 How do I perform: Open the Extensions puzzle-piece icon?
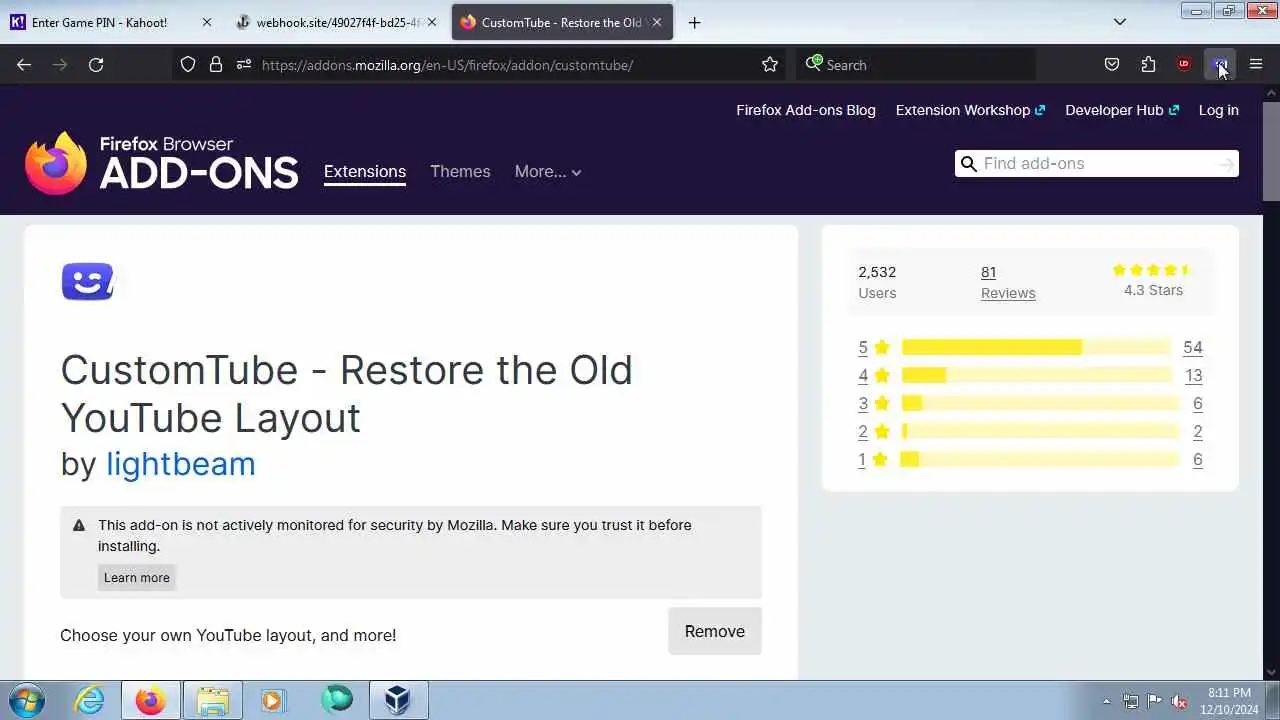1148,65
